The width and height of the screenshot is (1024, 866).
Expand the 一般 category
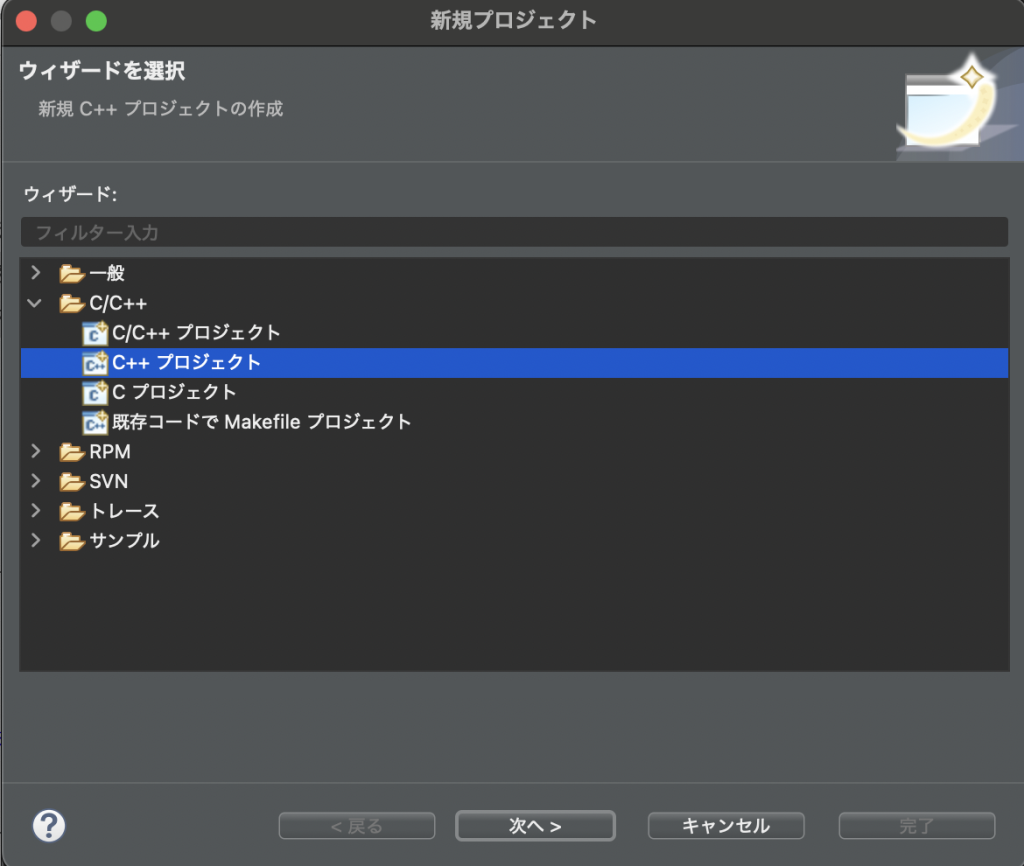coord(36,273)
